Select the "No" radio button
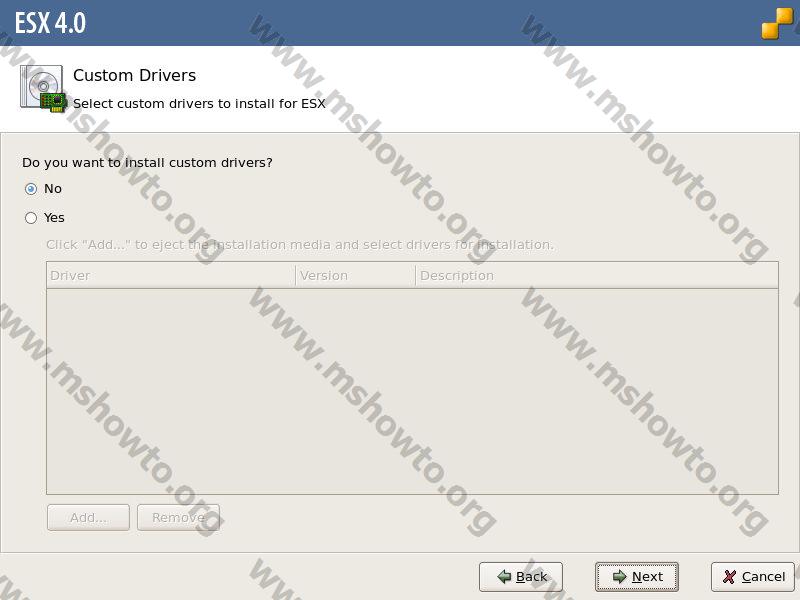The image size is (800, 600). click(x=31, y=189)
